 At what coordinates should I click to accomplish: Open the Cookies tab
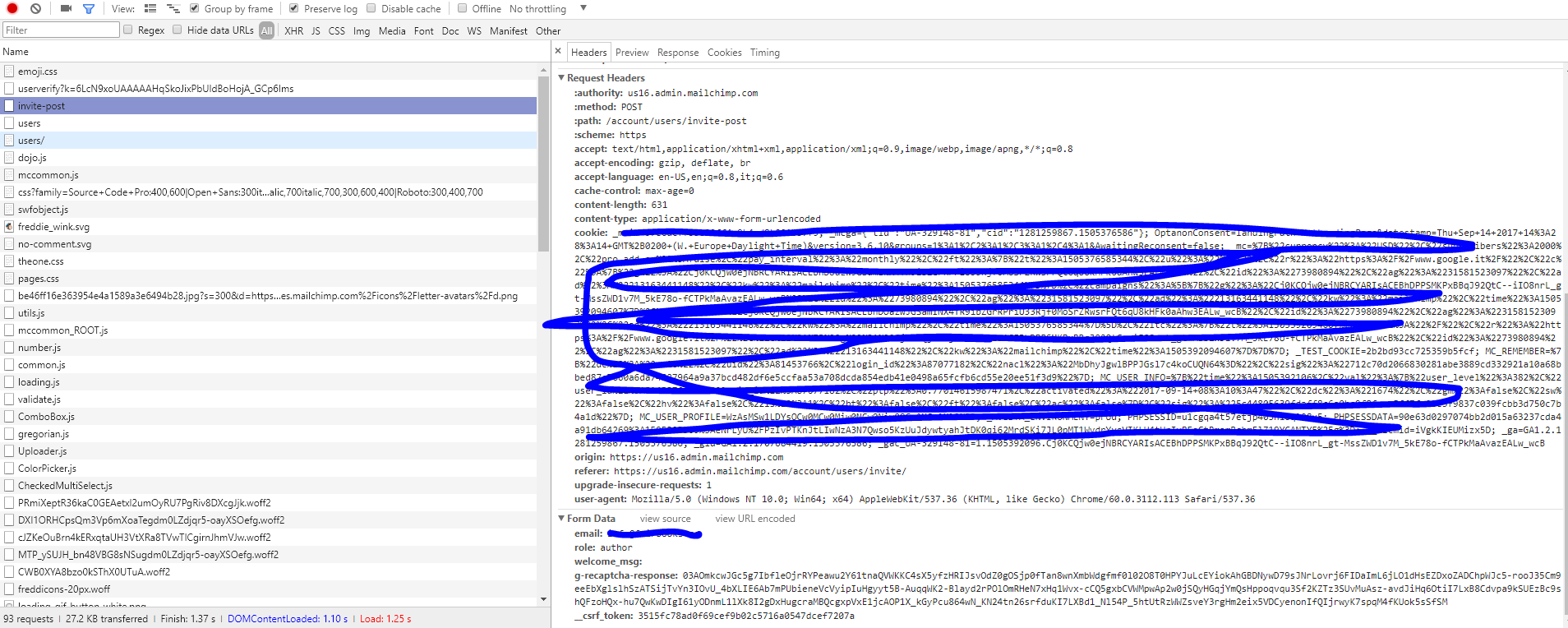click(x=725, y=52)
